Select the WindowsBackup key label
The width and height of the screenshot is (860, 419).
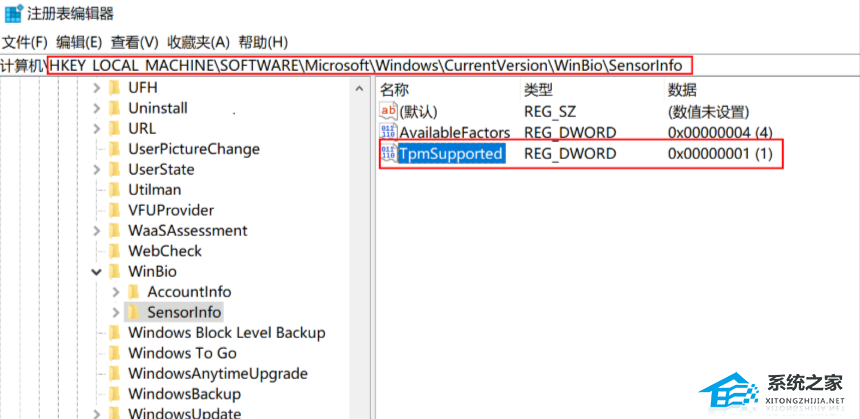184,394
